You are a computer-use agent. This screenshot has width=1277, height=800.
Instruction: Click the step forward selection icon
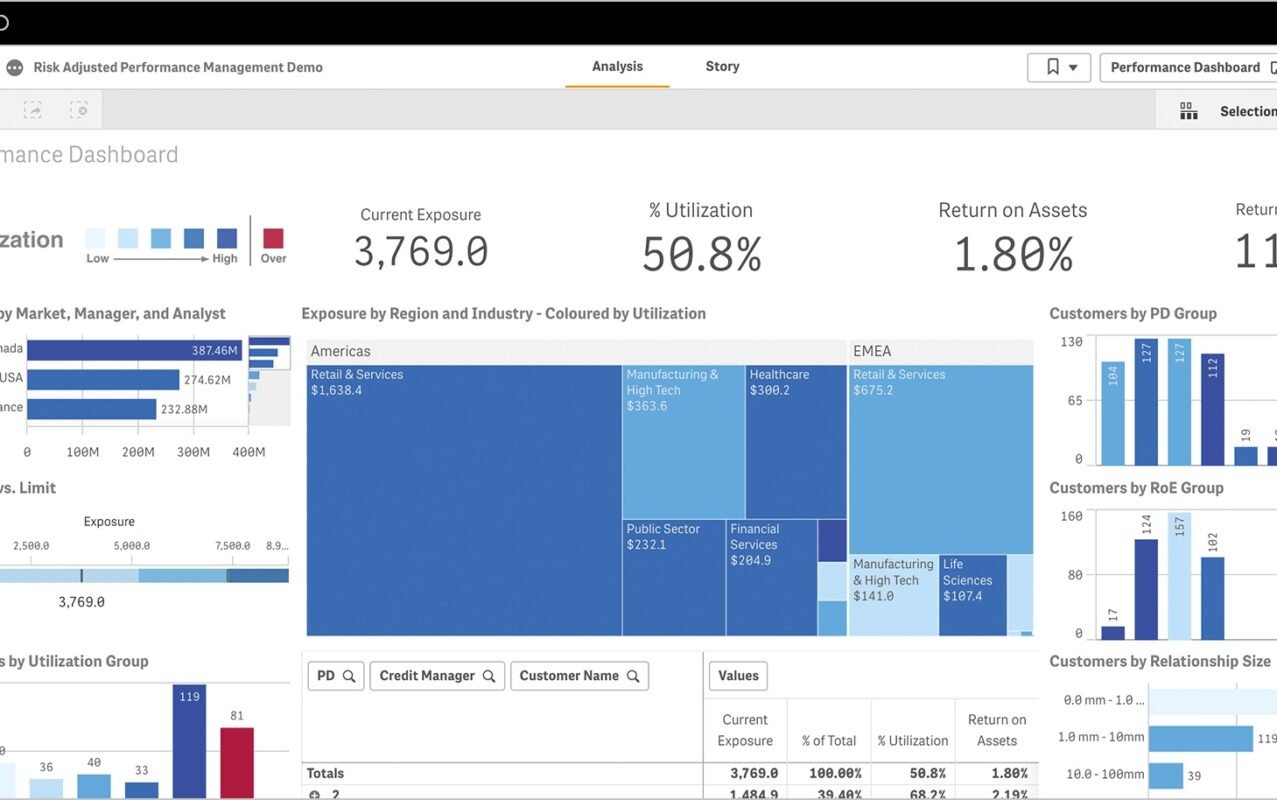coord(33,110)
